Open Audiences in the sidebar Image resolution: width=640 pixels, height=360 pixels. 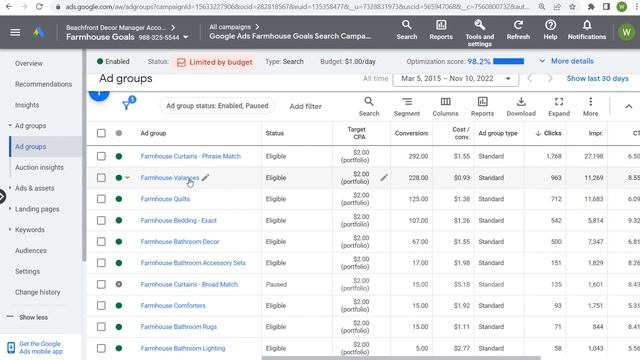pyautogui.click(x=31, y=251)
